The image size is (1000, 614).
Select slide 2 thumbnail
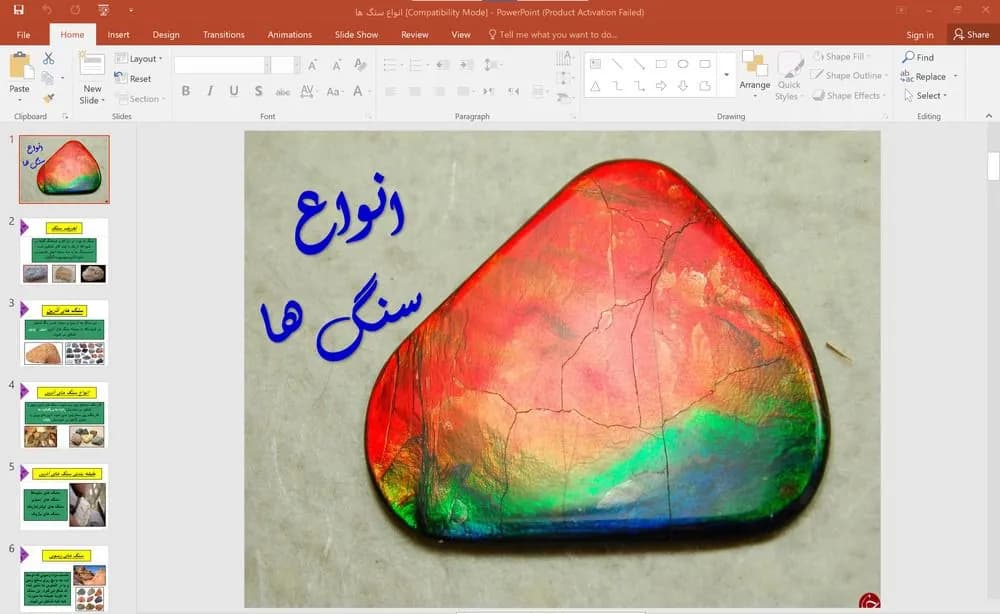64,251
